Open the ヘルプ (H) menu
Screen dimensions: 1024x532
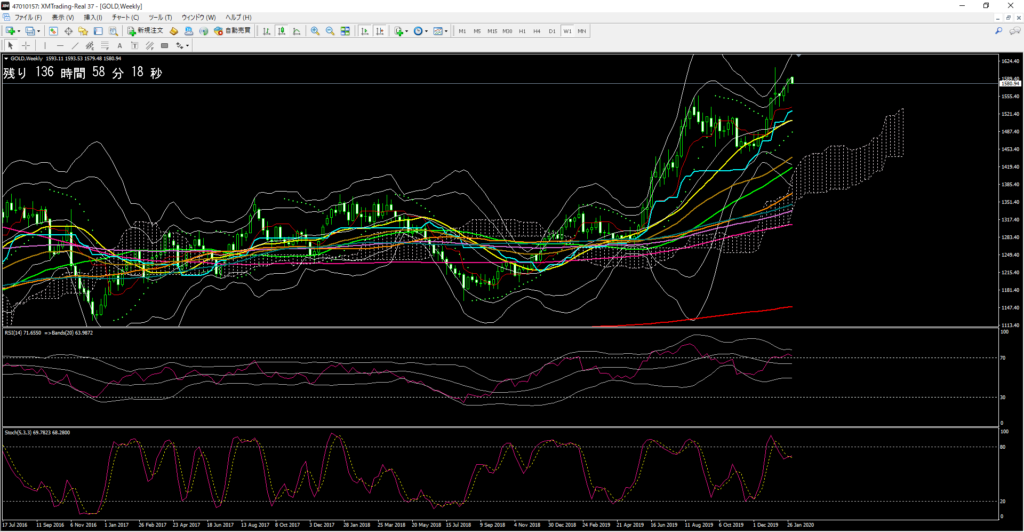238,18
